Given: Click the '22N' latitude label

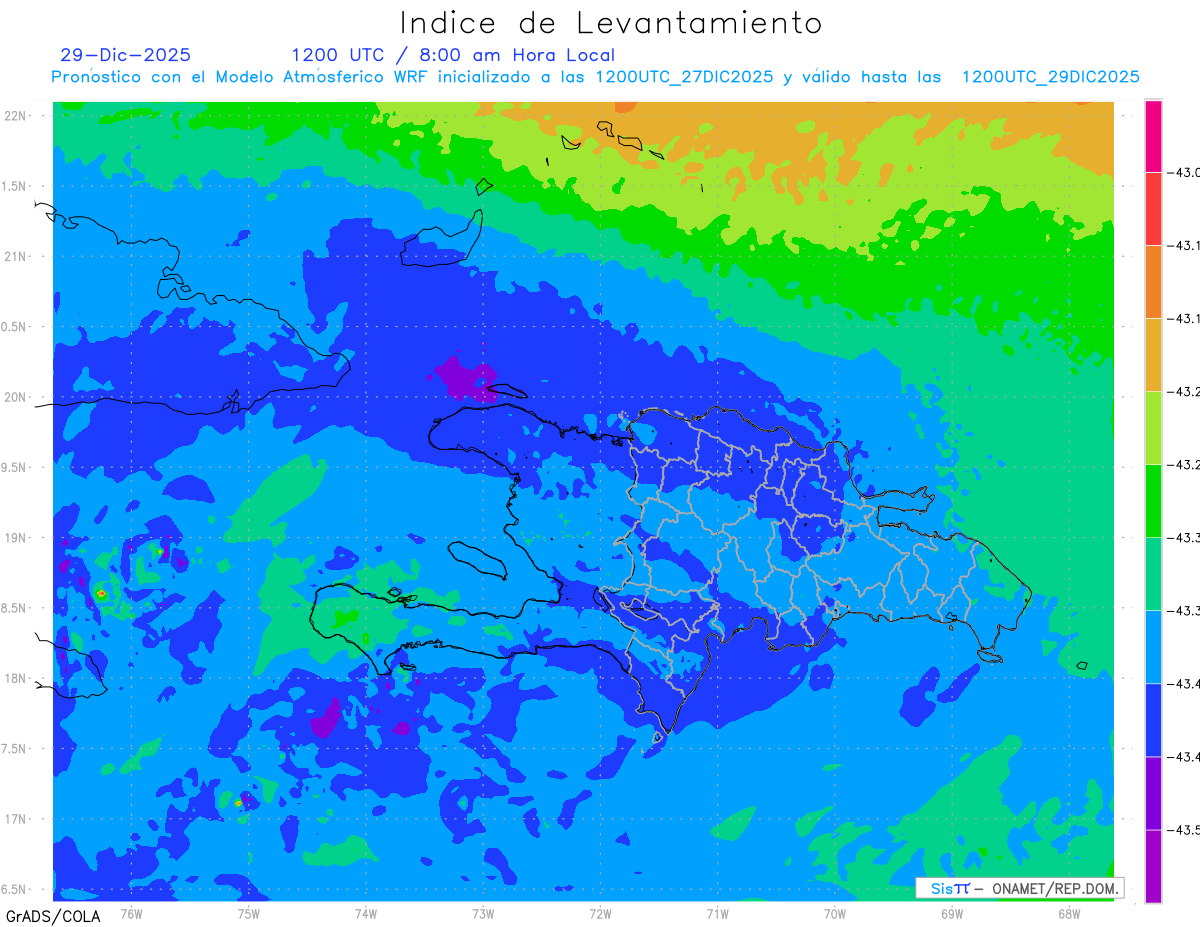Looking at the screenshot, I should pos(17,115).
